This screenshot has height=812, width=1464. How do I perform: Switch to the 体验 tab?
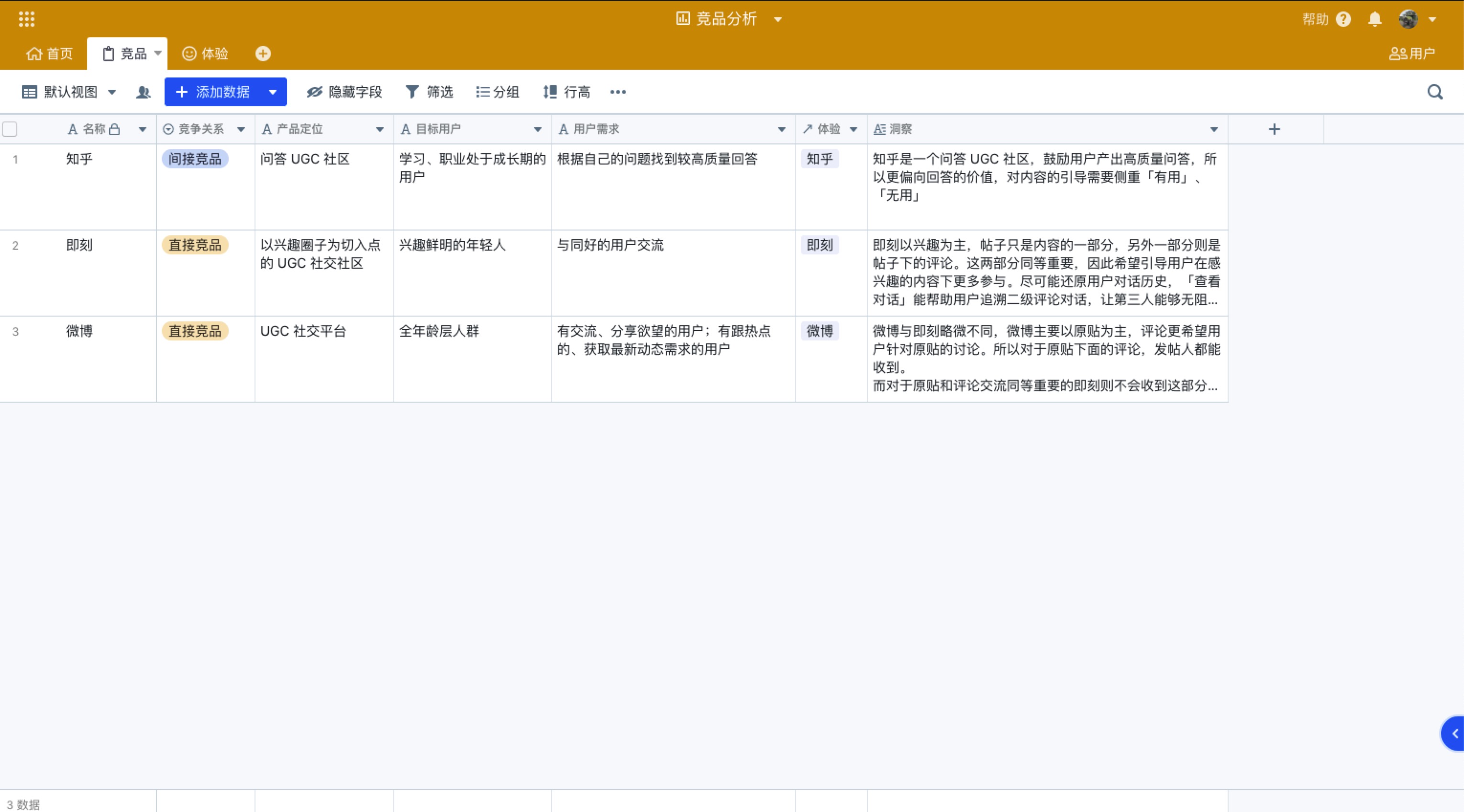(x=205, y=54)
